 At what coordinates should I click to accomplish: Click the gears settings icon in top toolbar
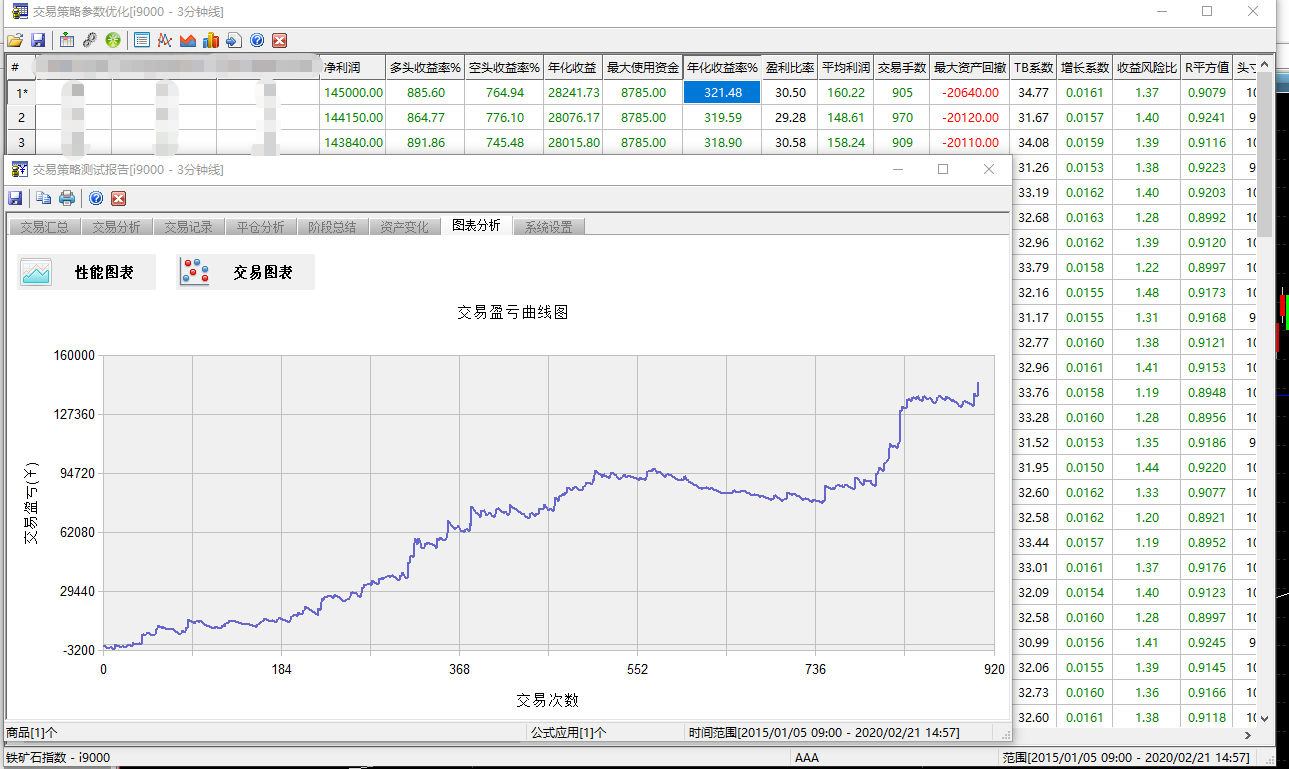coord(90,40)
